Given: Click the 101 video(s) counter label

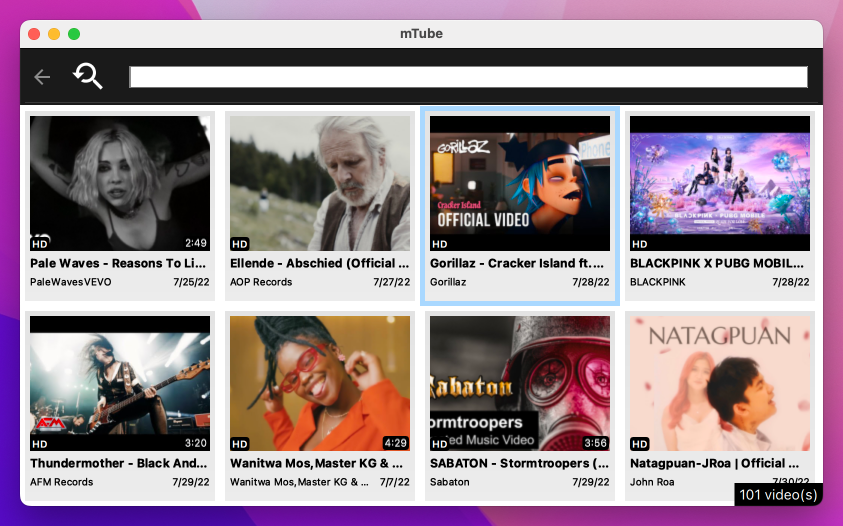Looking at the screenshot, I should click(x=778, y=495).
